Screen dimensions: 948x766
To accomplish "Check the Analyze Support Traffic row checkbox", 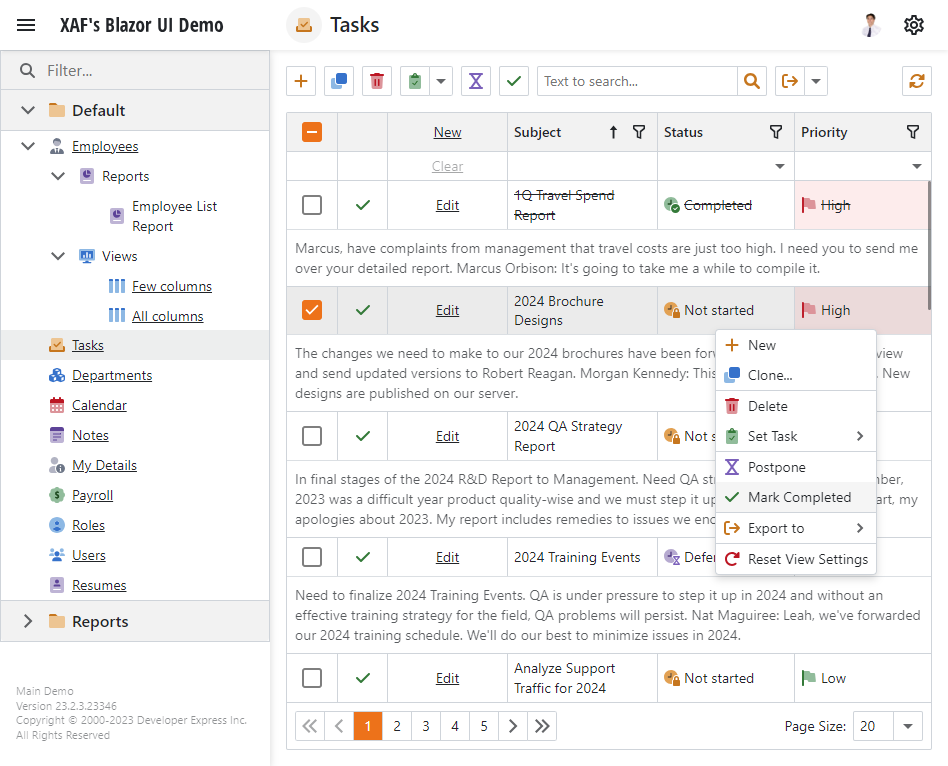I will 312,678.
